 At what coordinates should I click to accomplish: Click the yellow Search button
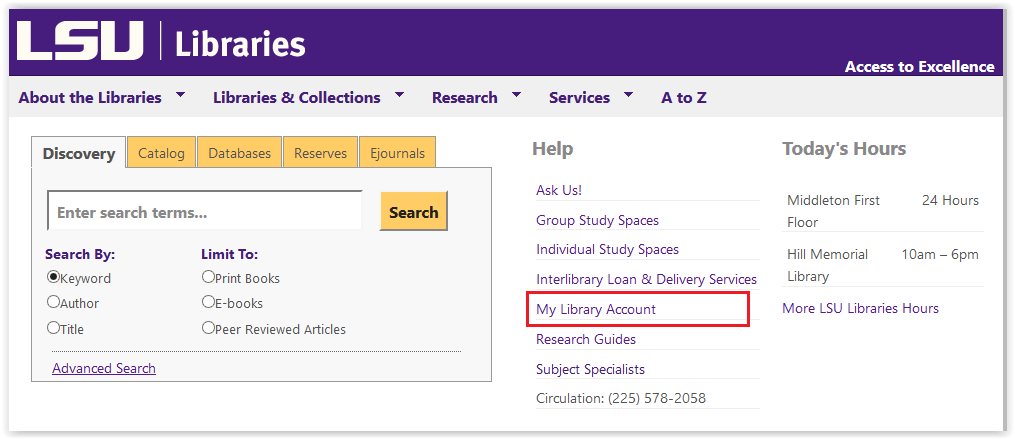click(x=414, y=211)
